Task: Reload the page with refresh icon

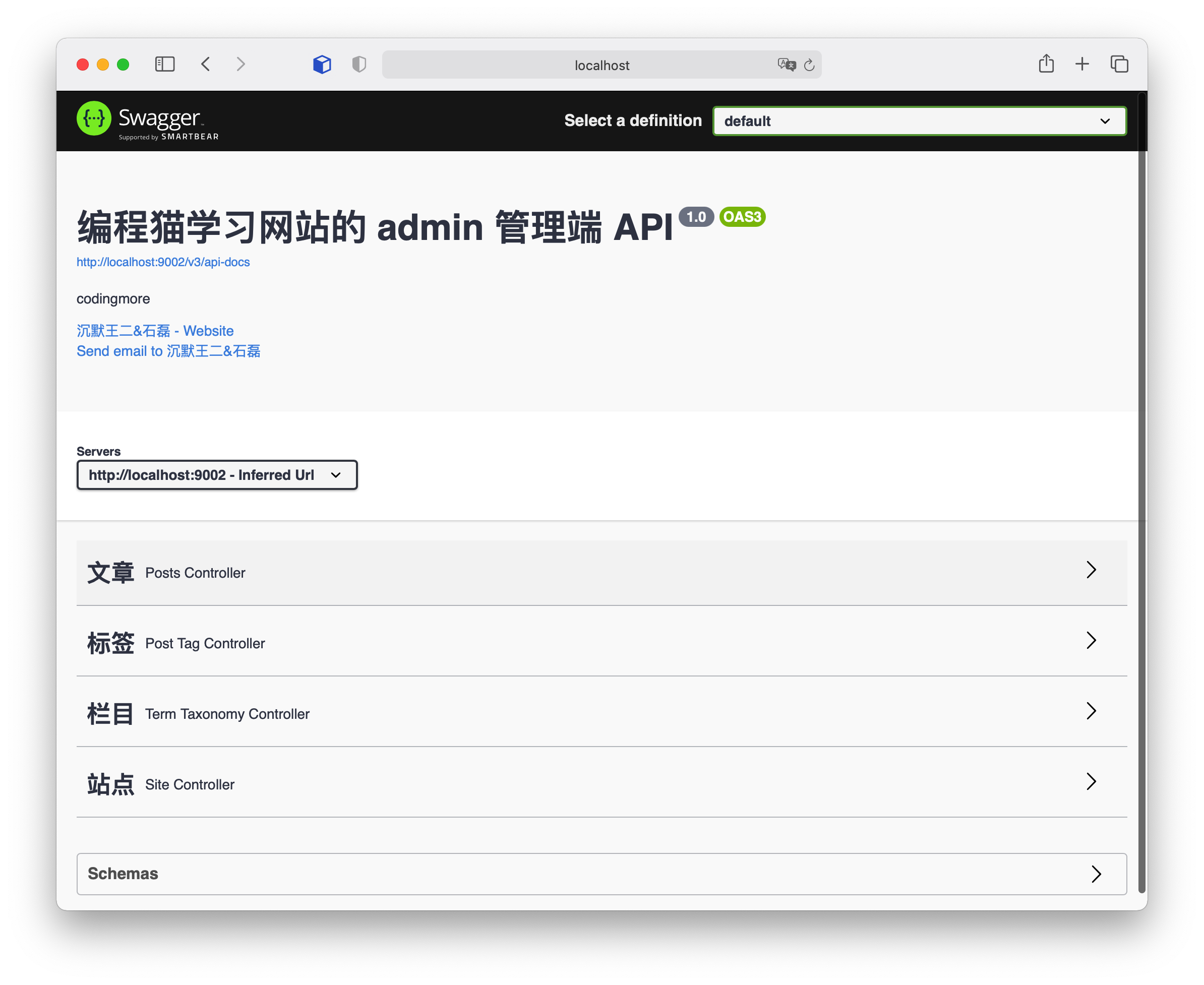Action: [810, 65]
